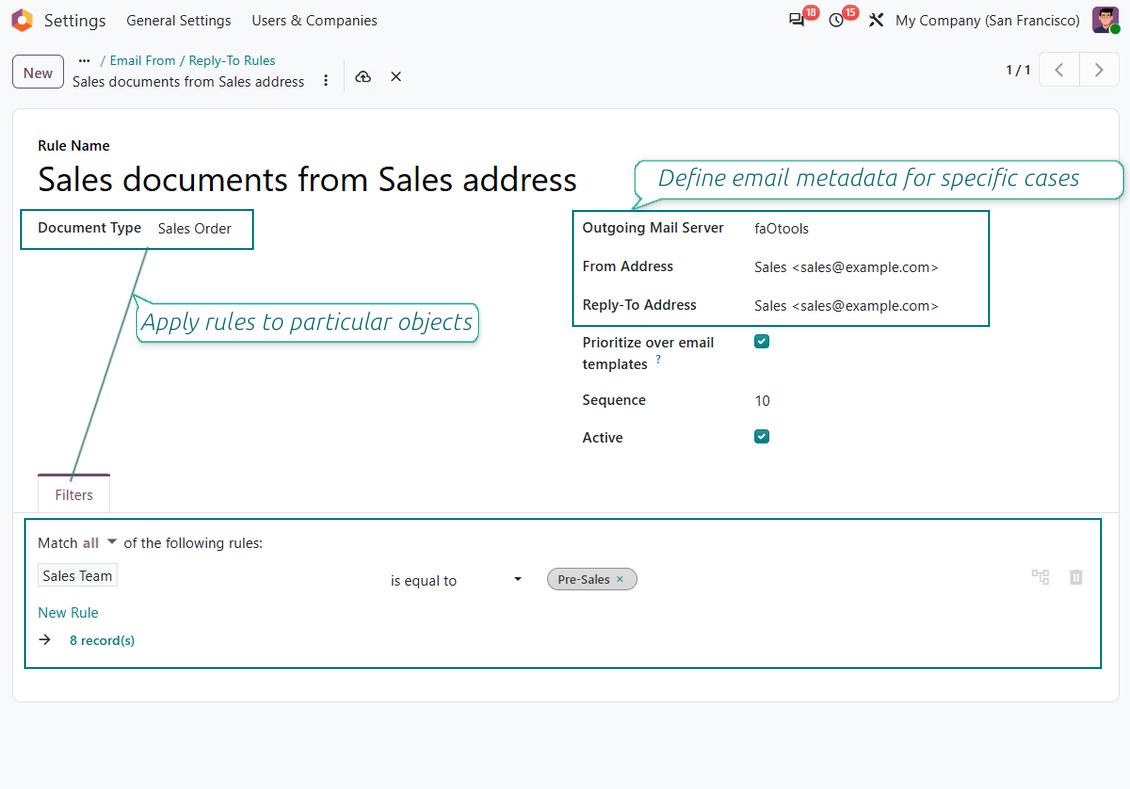
Task: Click the Document Type label
Action: pos(89,228)
